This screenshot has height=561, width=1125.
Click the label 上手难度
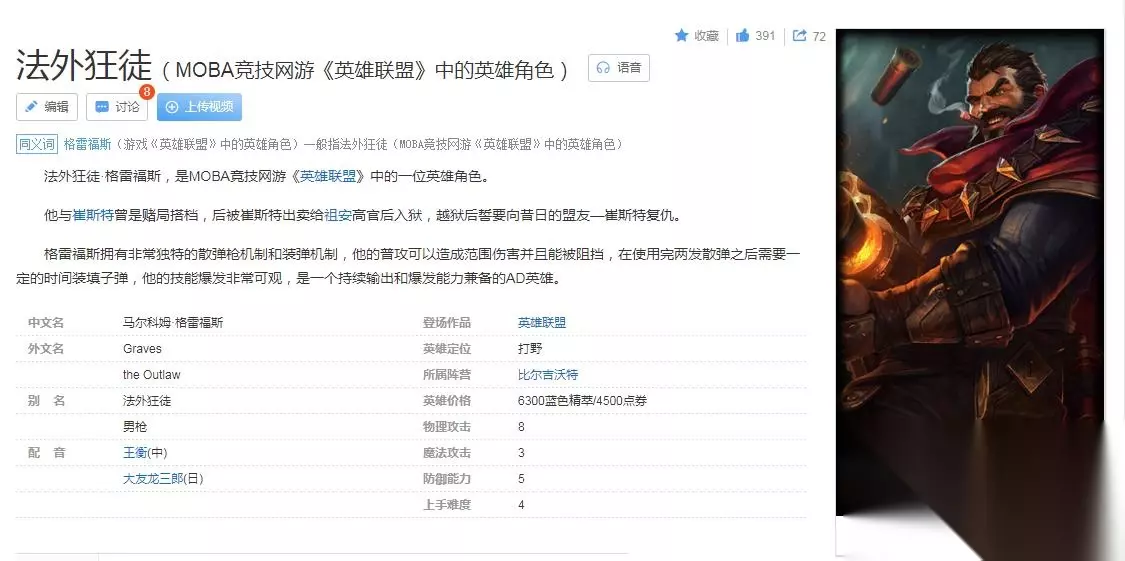pyautogui.click(x=447, y=504)
